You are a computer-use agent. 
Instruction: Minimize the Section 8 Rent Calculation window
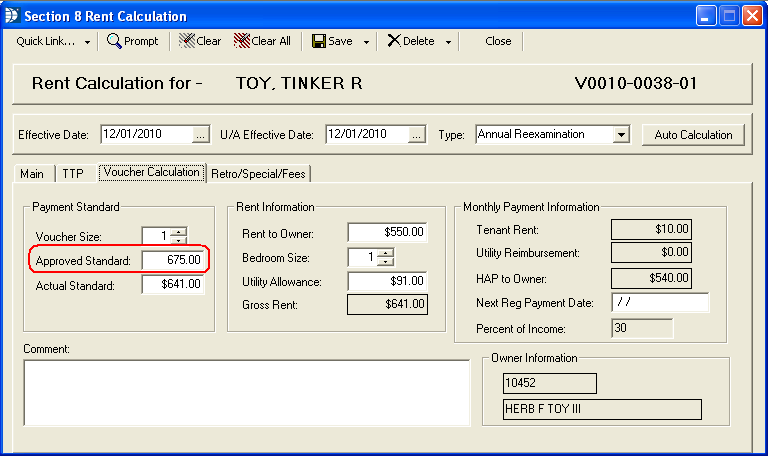pyautogui.click(x=706, y=16)
